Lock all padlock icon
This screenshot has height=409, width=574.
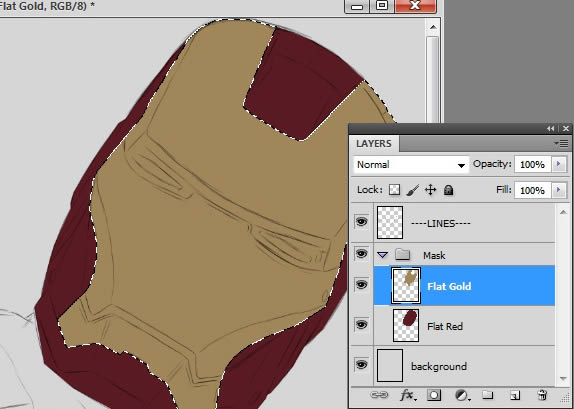(448, 190)
